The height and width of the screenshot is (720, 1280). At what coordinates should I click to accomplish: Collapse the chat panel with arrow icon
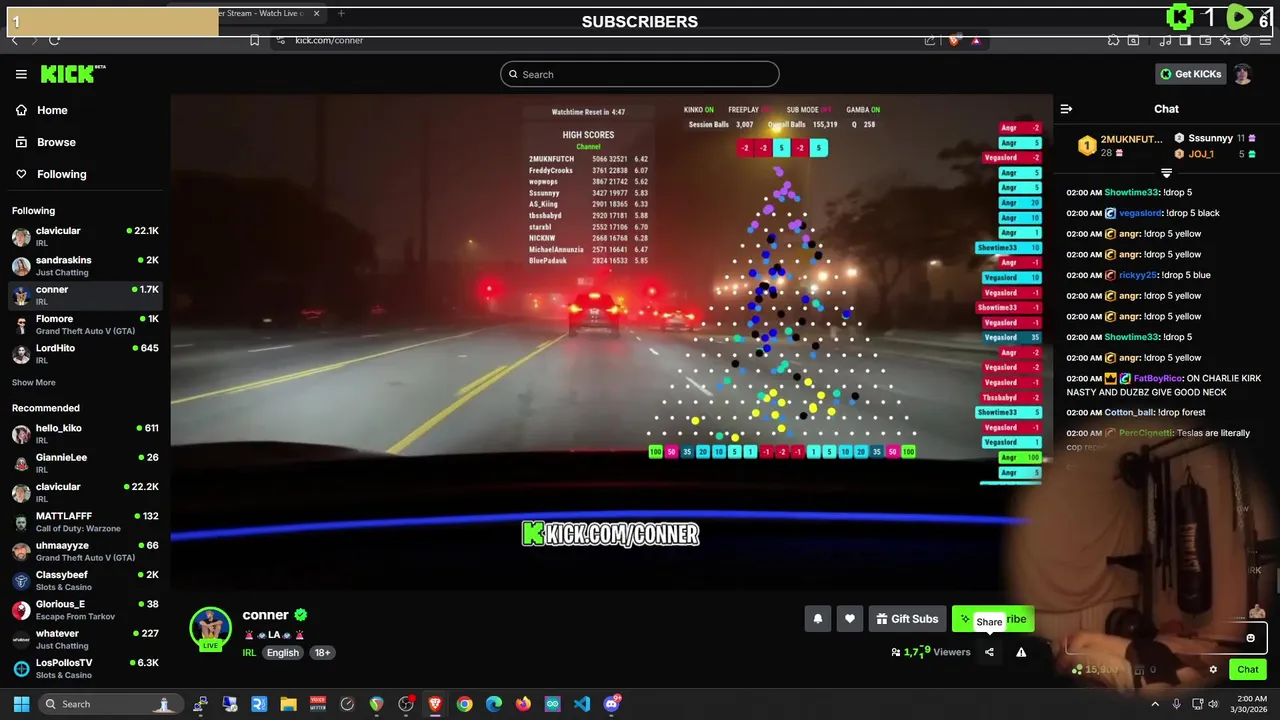click(x=1066, y=109)
